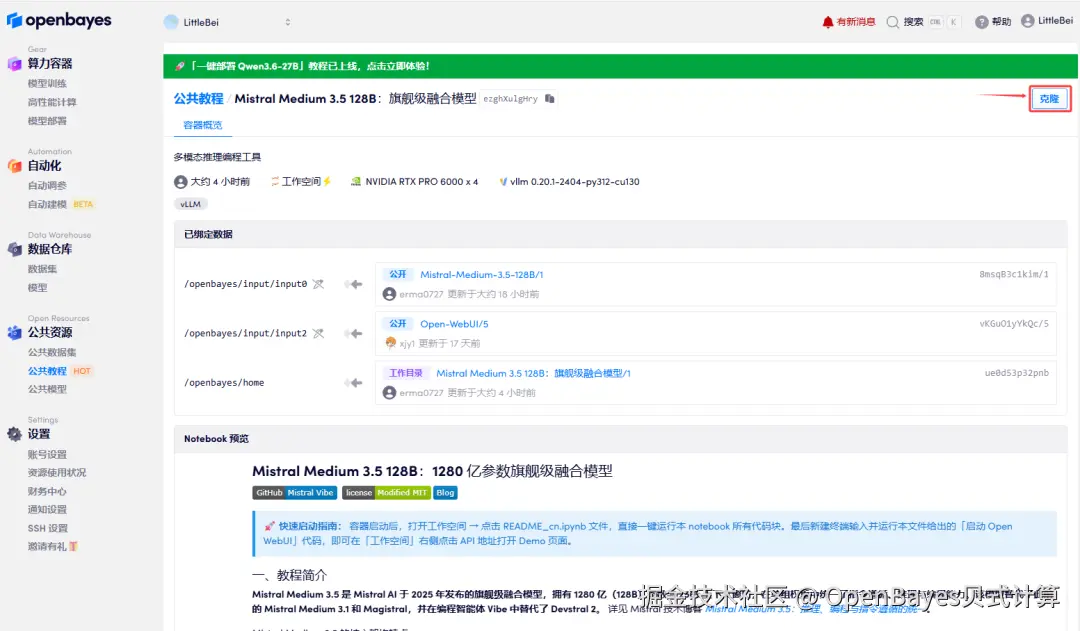Image resolution: width=1080 pixels, height=631 pixels.
Task: Open SSH 设置 in the sidebar
Action: 48,528
